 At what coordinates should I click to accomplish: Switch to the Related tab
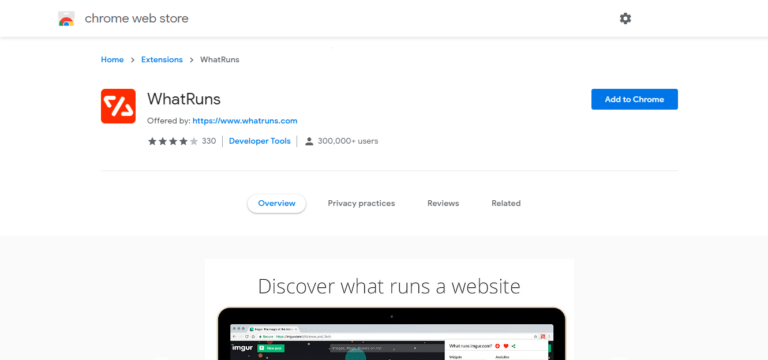(x=506, y=203)
